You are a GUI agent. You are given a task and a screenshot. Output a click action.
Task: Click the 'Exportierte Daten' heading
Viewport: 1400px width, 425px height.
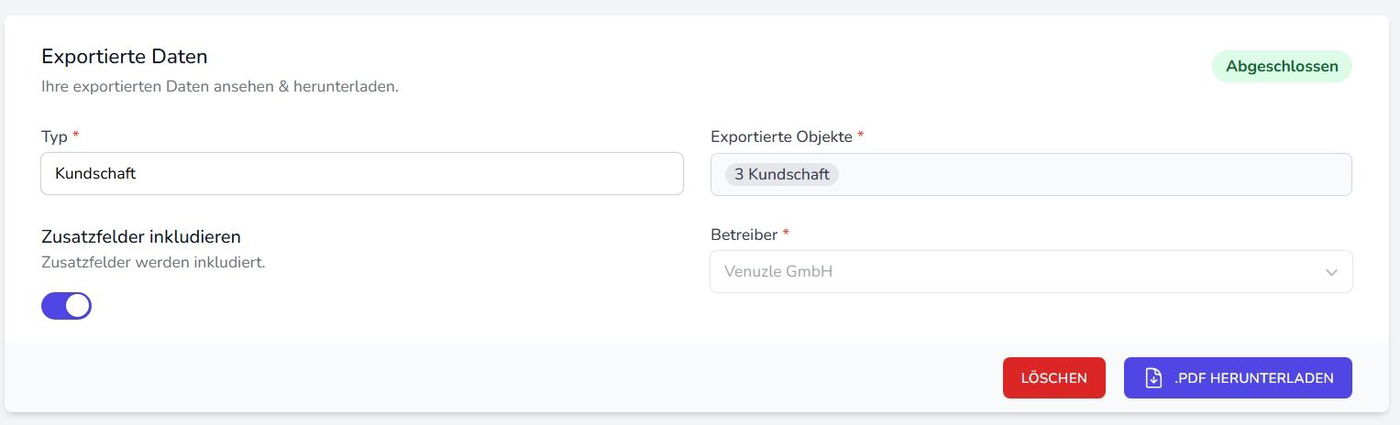pos(124,57)
